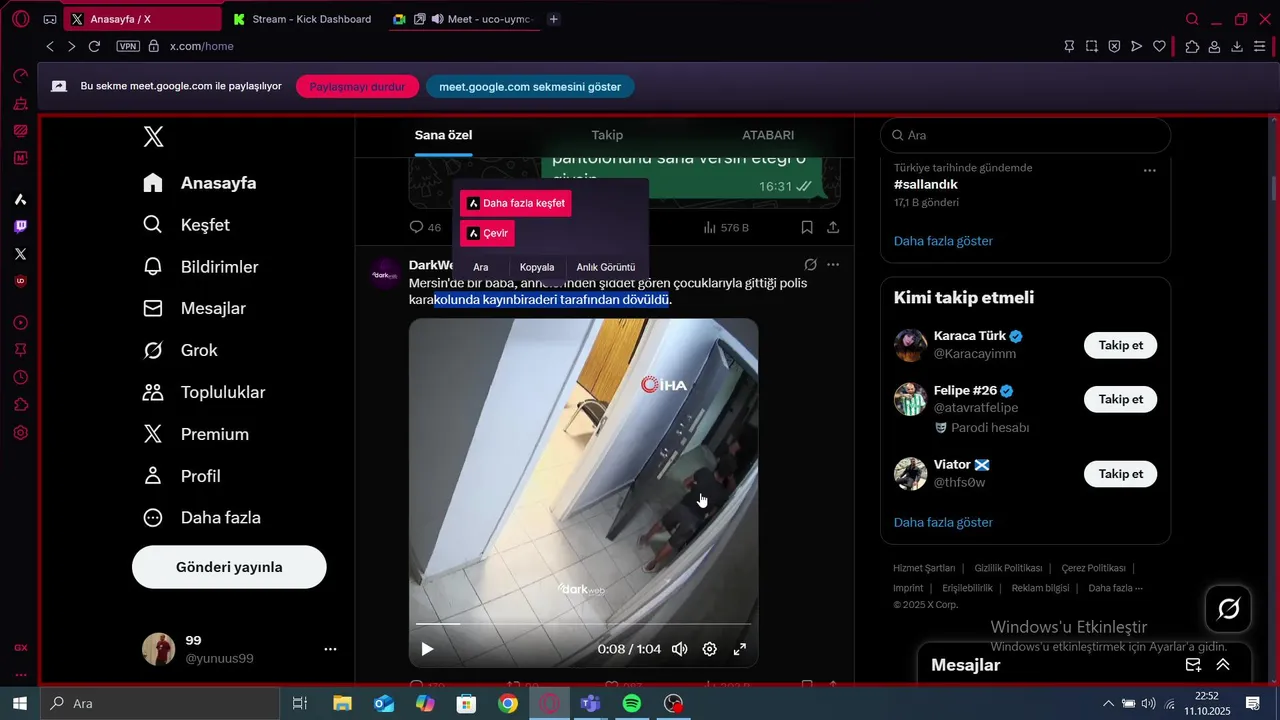The height and width of the screenshot is (720, 1280).
Task: Click Daha fazla keşfet in popup
Action: (516, 203)
